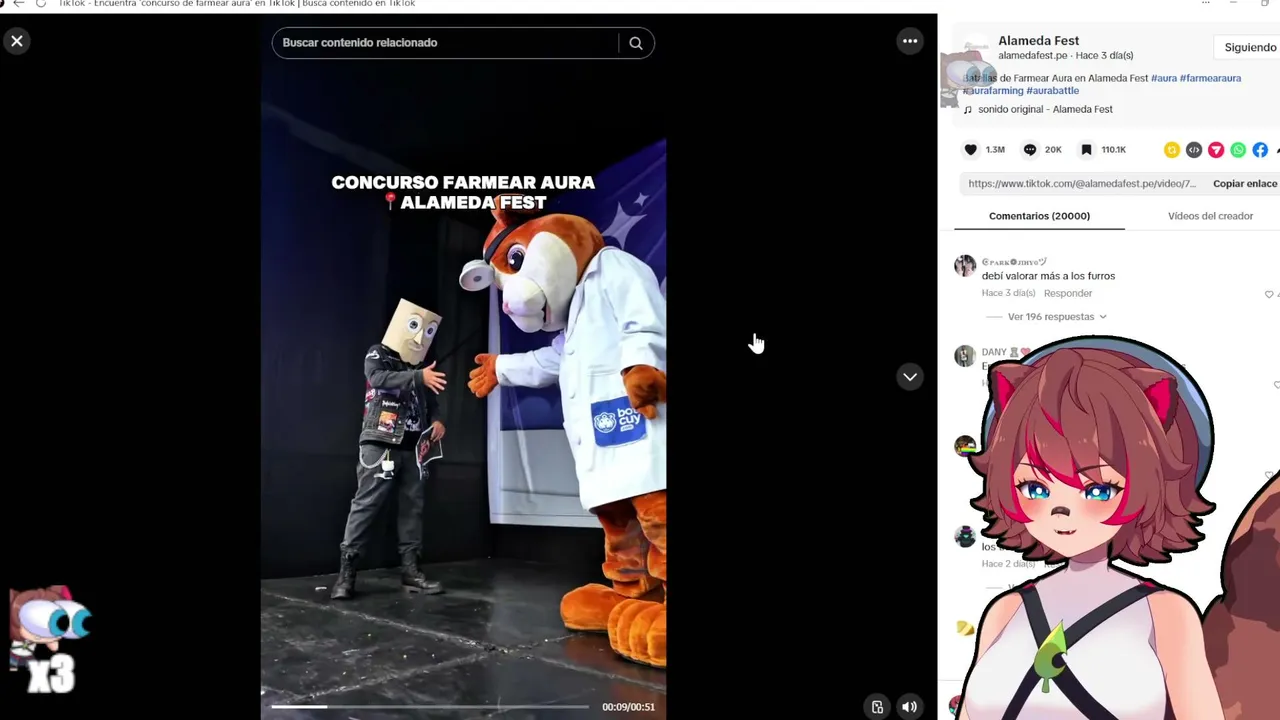
Task: Reply to the furros comment via 'Responder'
Action: click(x=1068, y=294)
